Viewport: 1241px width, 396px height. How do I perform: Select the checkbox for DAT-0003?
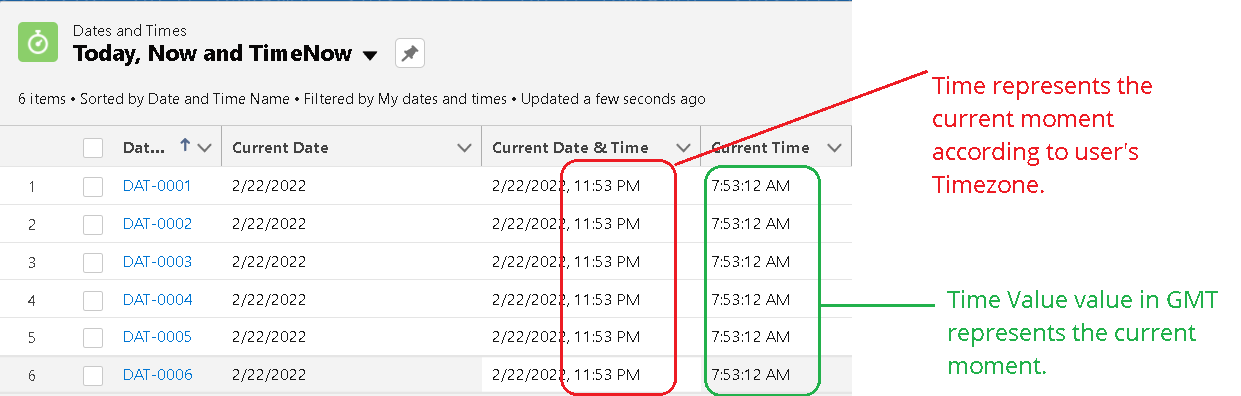click(x=93, y=262)
